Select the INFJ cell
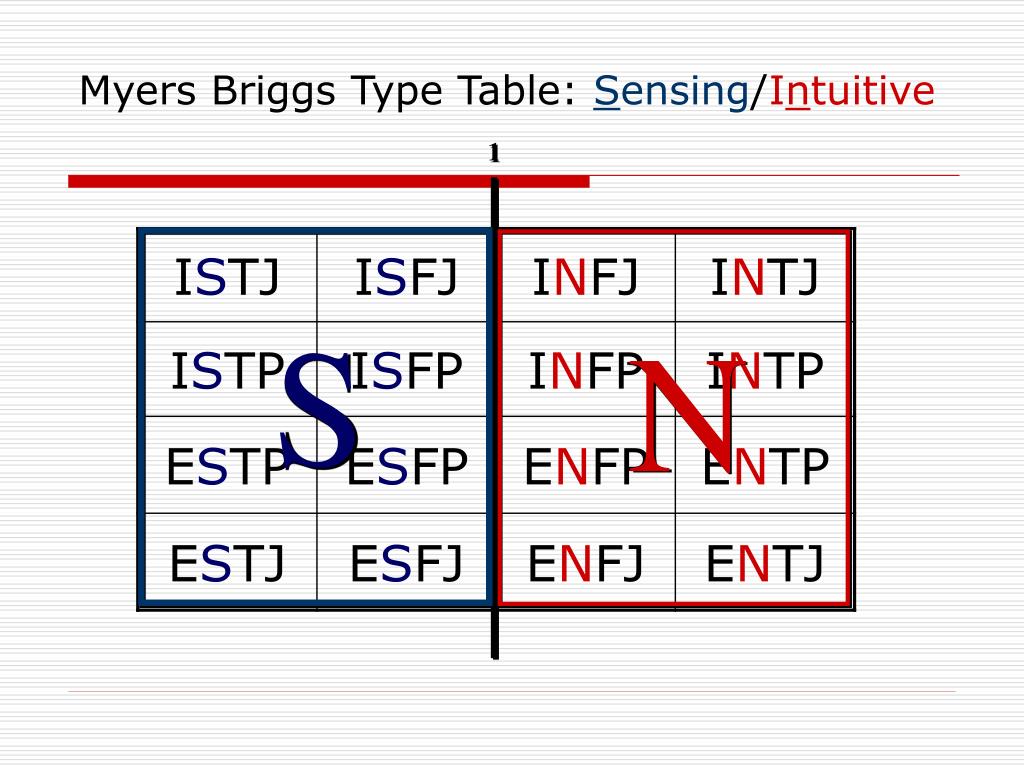The image size is (1024, 768). pyautogui.click(x=588, y=278)
